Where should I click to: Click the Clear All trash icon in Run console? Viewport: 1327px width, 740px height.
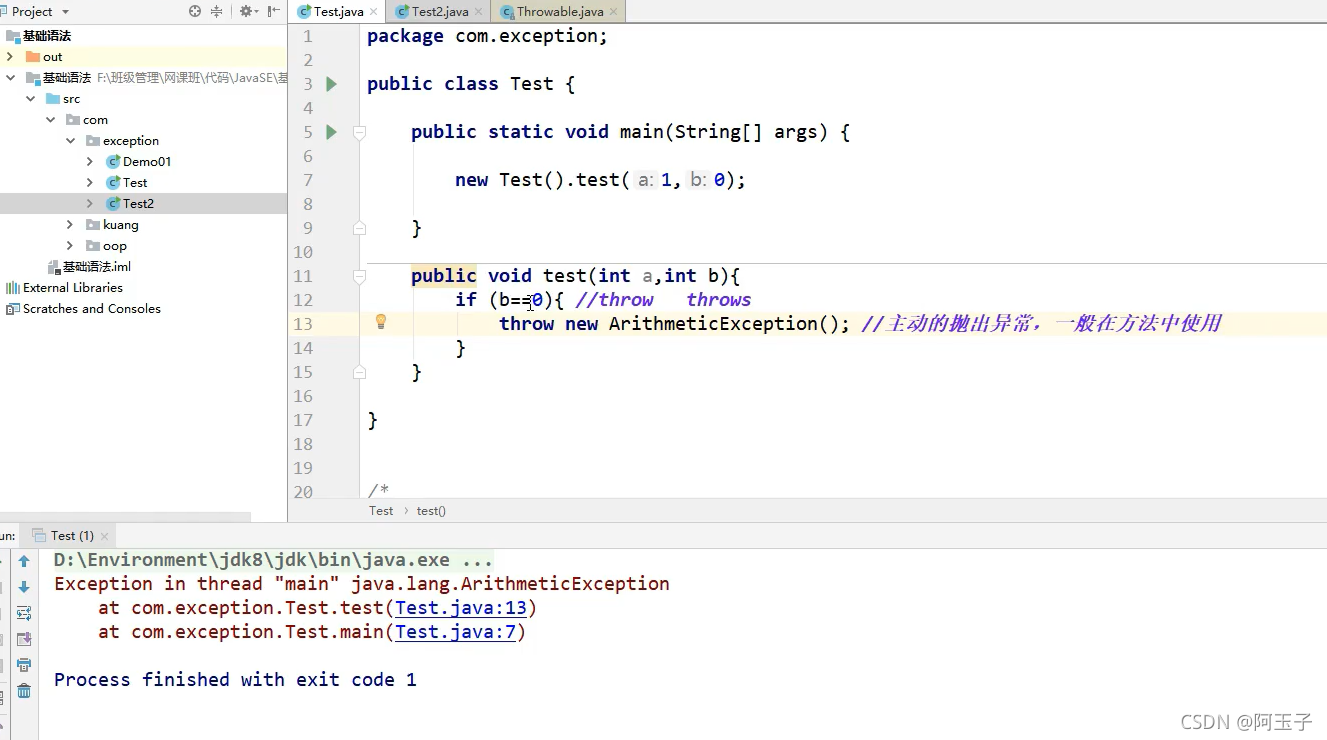pos(24,691)
